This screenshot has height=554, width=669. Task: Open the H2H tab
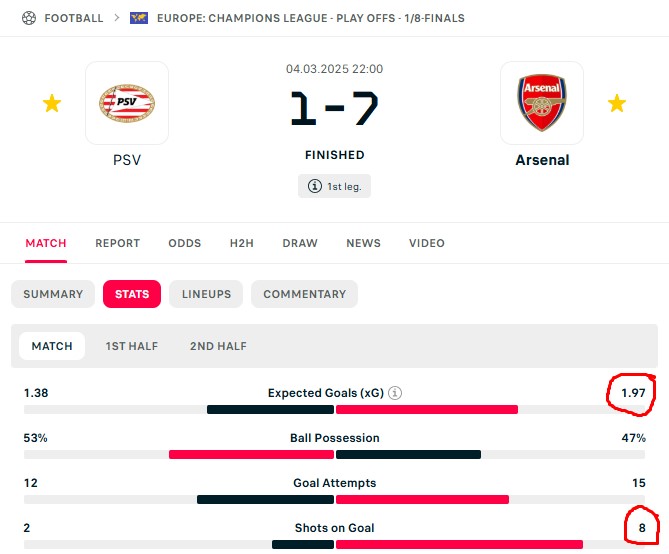point(242,243)
